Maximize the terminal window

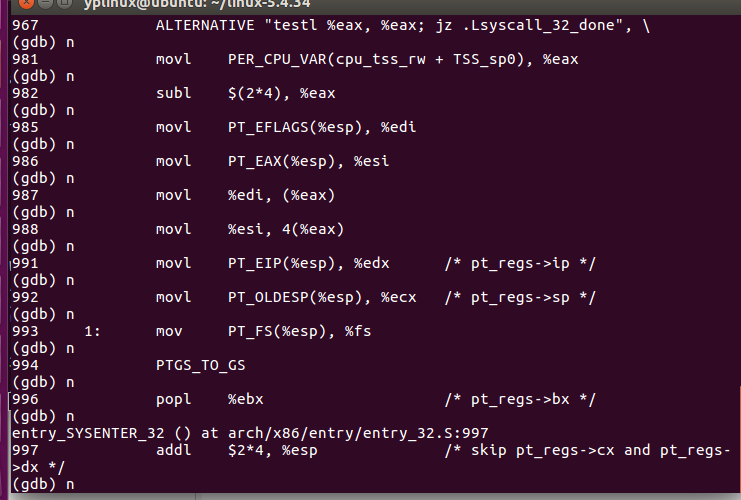pyautogui.click(x=64, y=3)
